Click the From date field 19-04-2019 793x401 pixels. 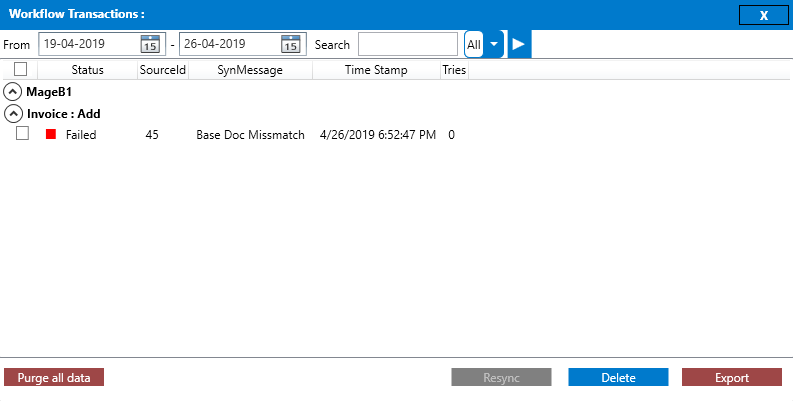tap(88, 44)
